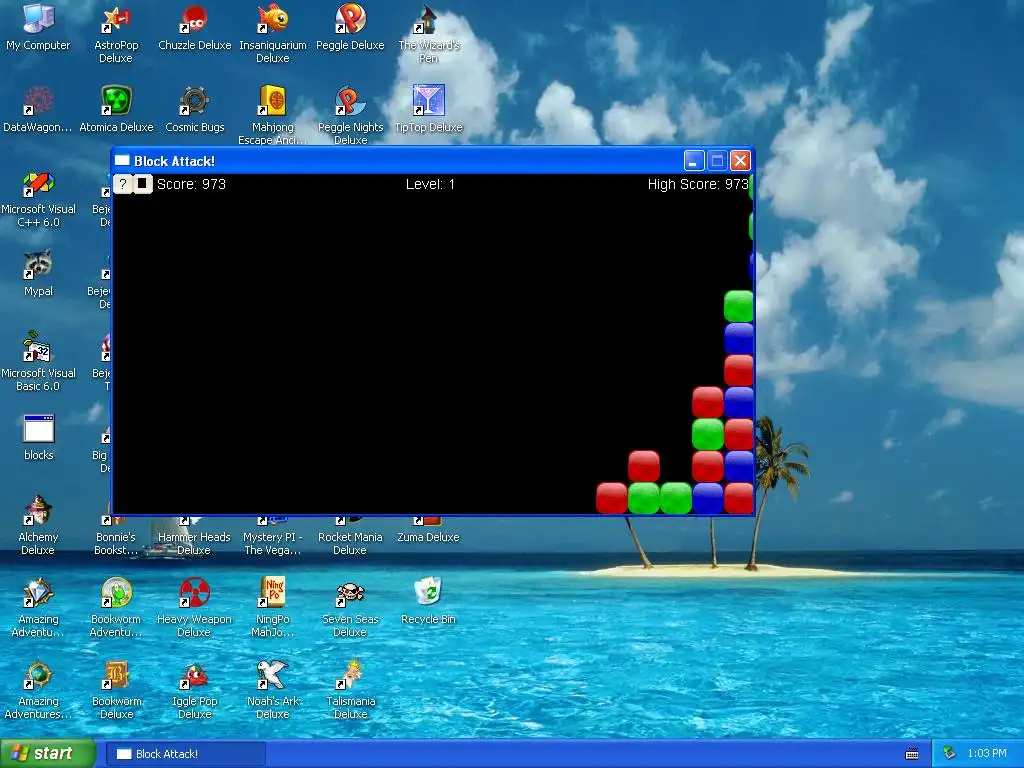Click the Bookworm Deluxe desktop icon

click(116, 690)
